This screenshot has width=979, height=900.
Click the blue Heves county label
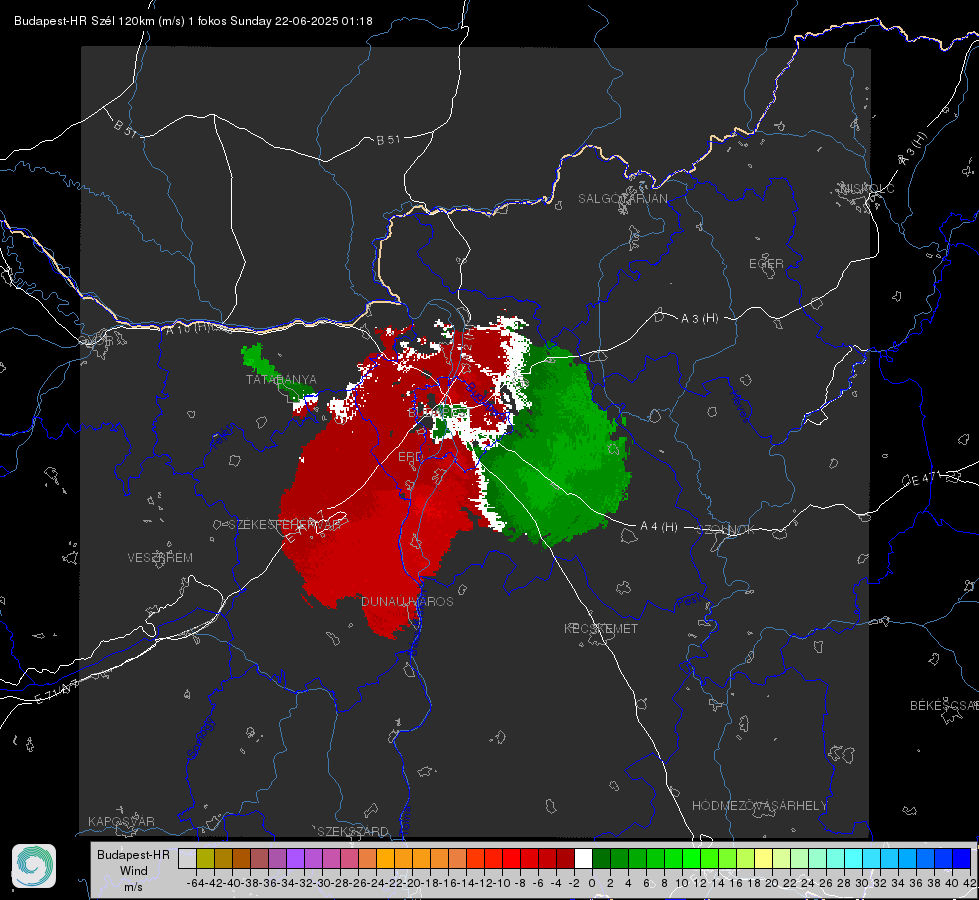click(x=739, y=407)
